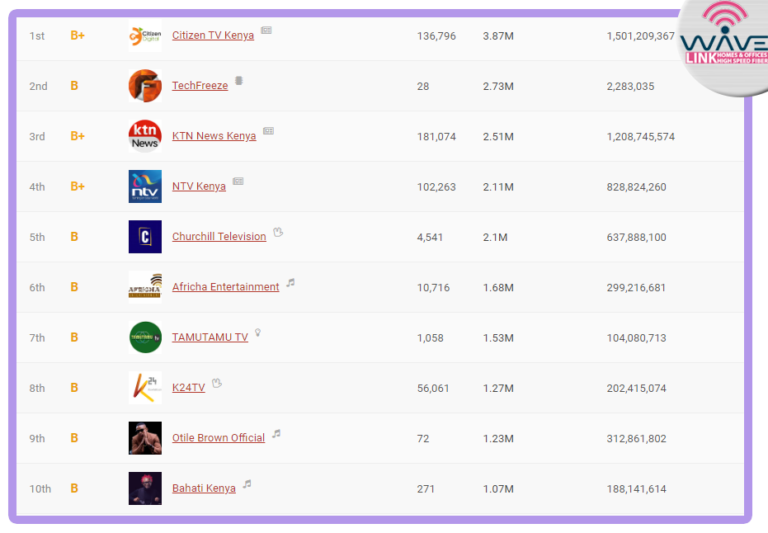The height and width of the screenshot is (533, 768).
Task: Click the 1,208,745,574 views value
Action: coord(641,137)
